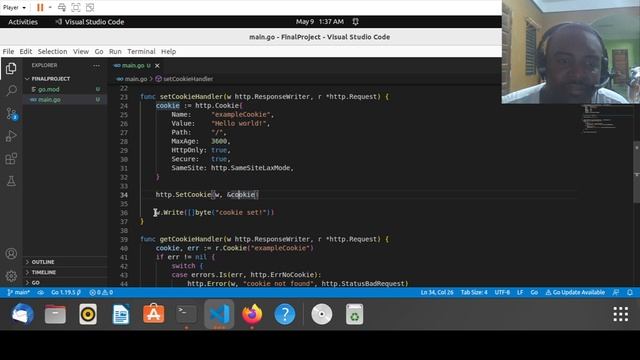640x360 pixels.
Task: Open the notifications bell icon
Action: click(x=630, y=292)
